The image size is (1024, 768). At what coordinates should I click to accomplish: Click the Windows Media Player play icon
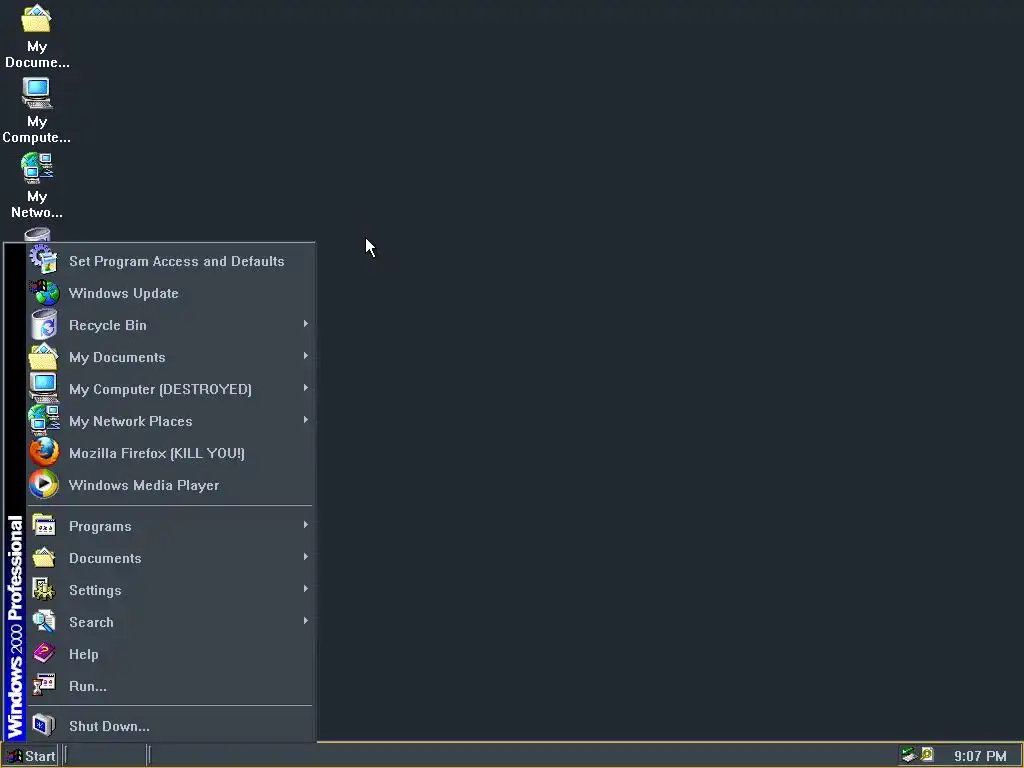click(x=44, y=485)
